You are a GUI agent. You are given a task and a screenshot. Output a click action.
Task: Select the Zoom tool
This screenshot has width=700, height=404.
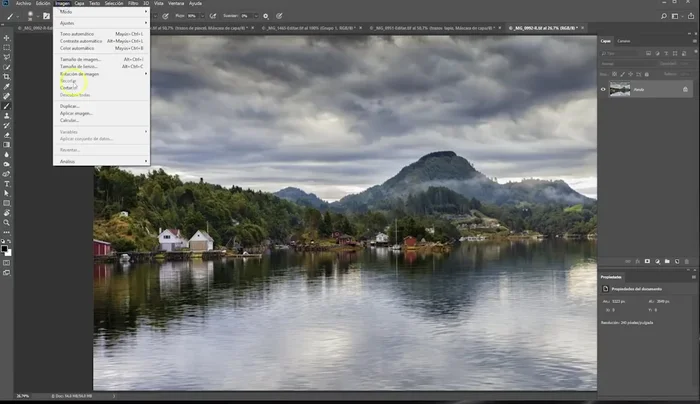click(x=7, y=222)
